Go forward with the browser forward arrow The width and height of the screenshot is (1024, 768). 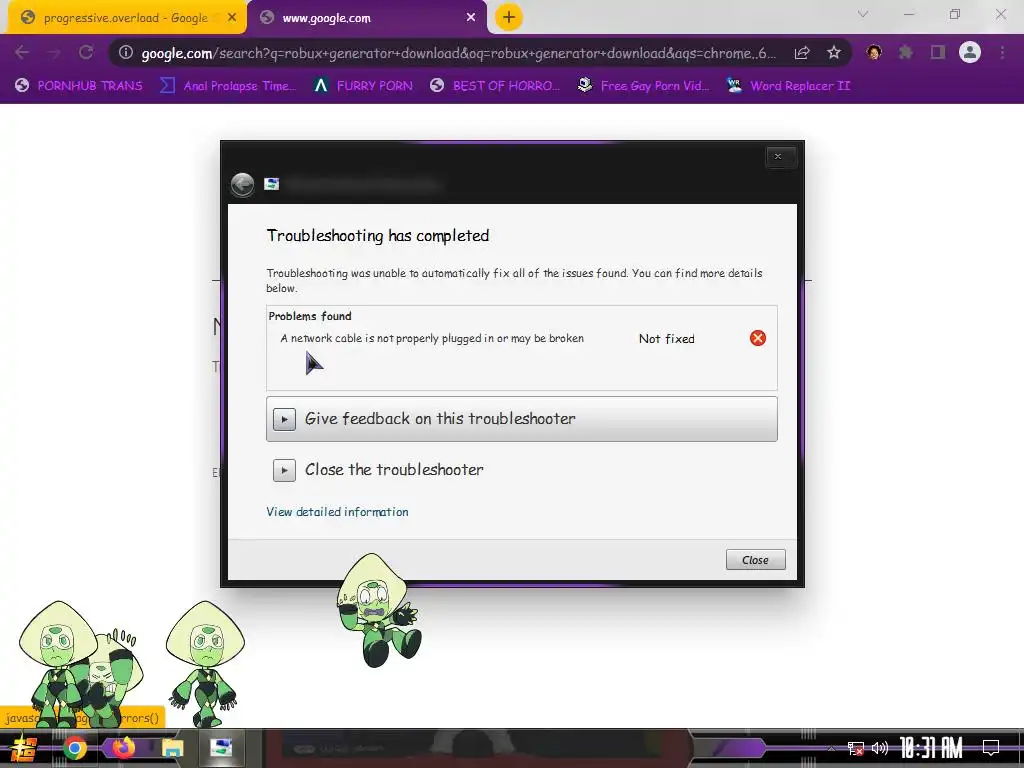tap(54, 53)
